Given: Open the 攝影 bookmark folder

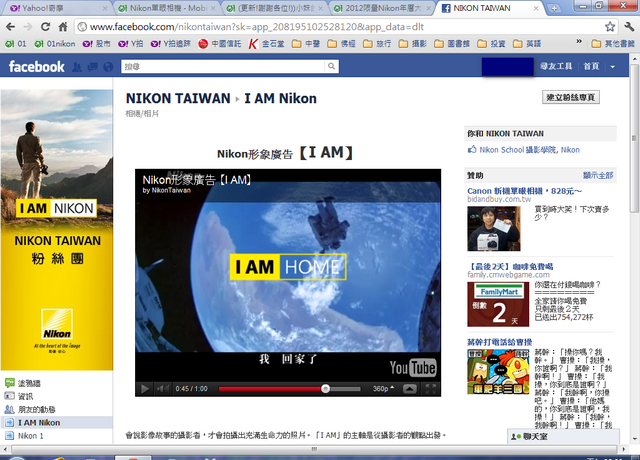Looking at the screenshot, I should pyautogui.click(x=413, y=44).
